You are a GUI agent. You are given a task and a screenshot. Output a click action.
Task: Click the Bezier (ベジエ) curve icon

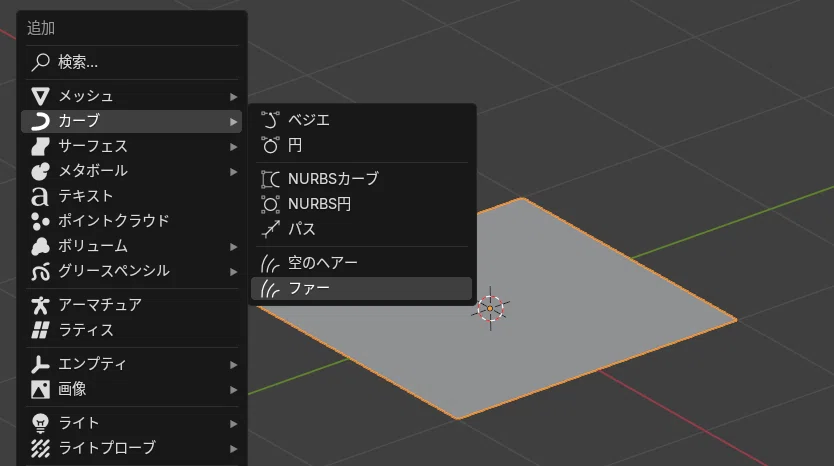(270, 120)
